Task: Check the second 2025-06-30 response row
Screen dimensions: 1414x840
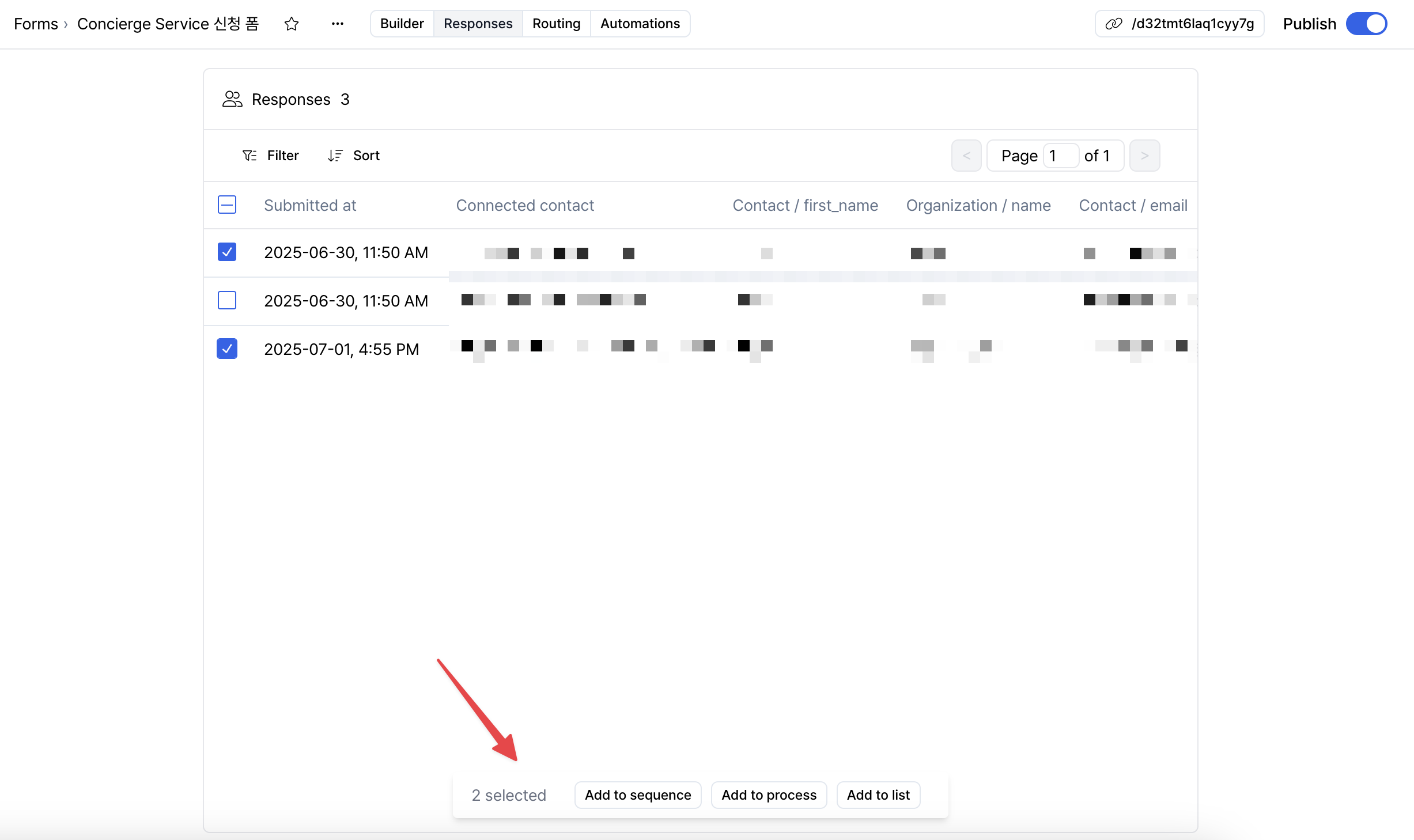Action: pyautogui.click(x=227, y=300)
